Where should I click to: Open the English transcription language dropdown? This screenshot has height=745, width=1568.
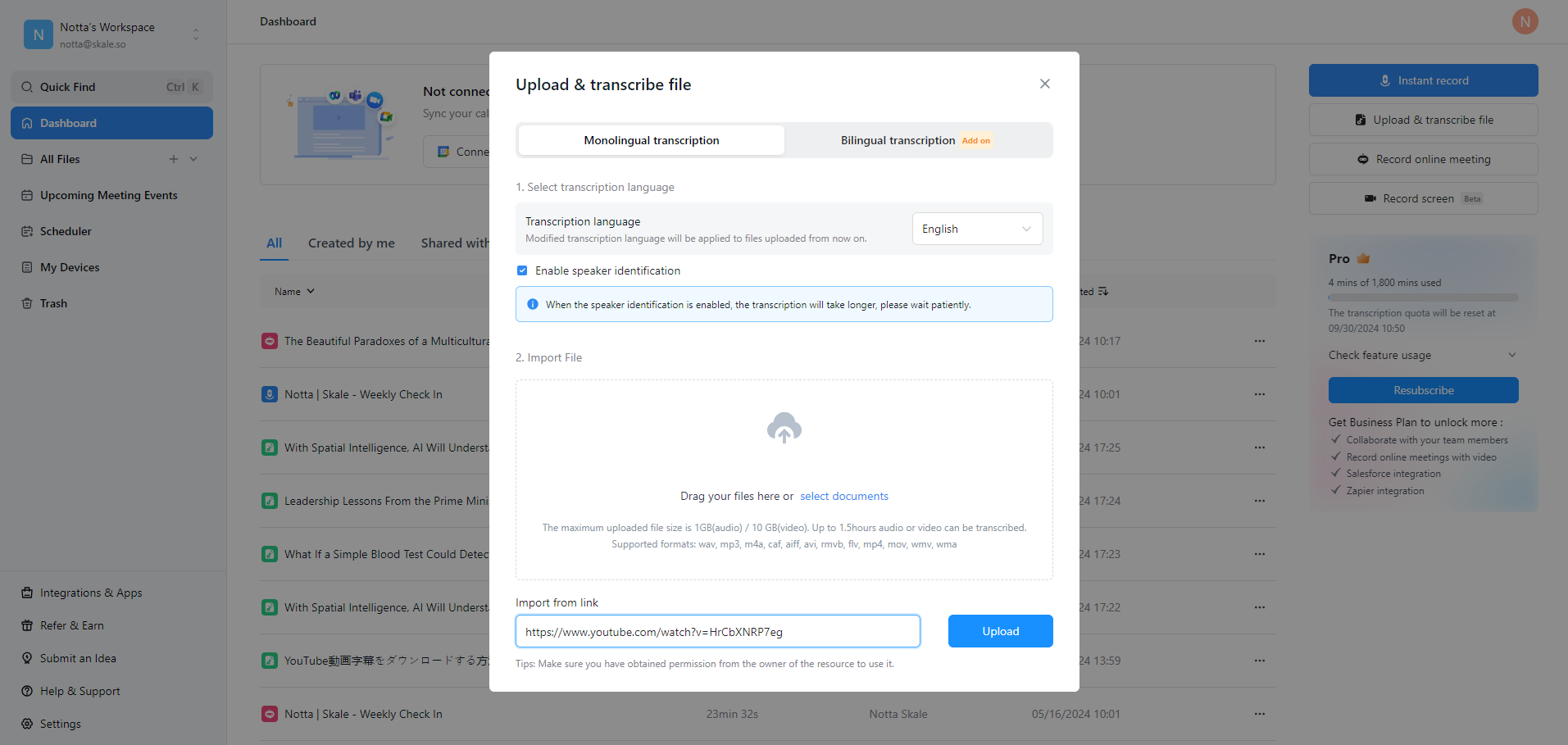977,229
